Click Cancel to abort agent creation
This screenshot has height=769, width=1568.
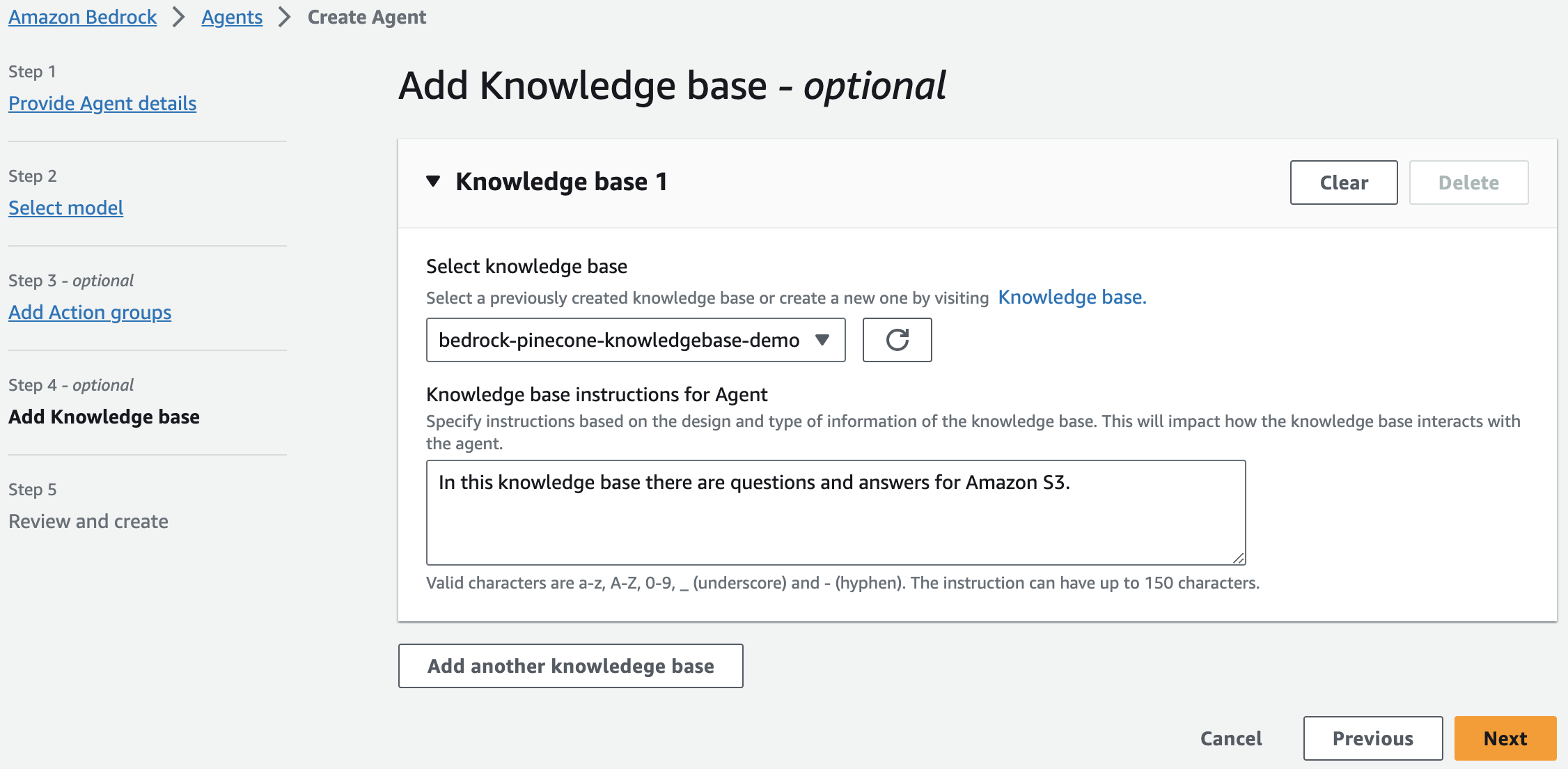(x=1231, y=738)
